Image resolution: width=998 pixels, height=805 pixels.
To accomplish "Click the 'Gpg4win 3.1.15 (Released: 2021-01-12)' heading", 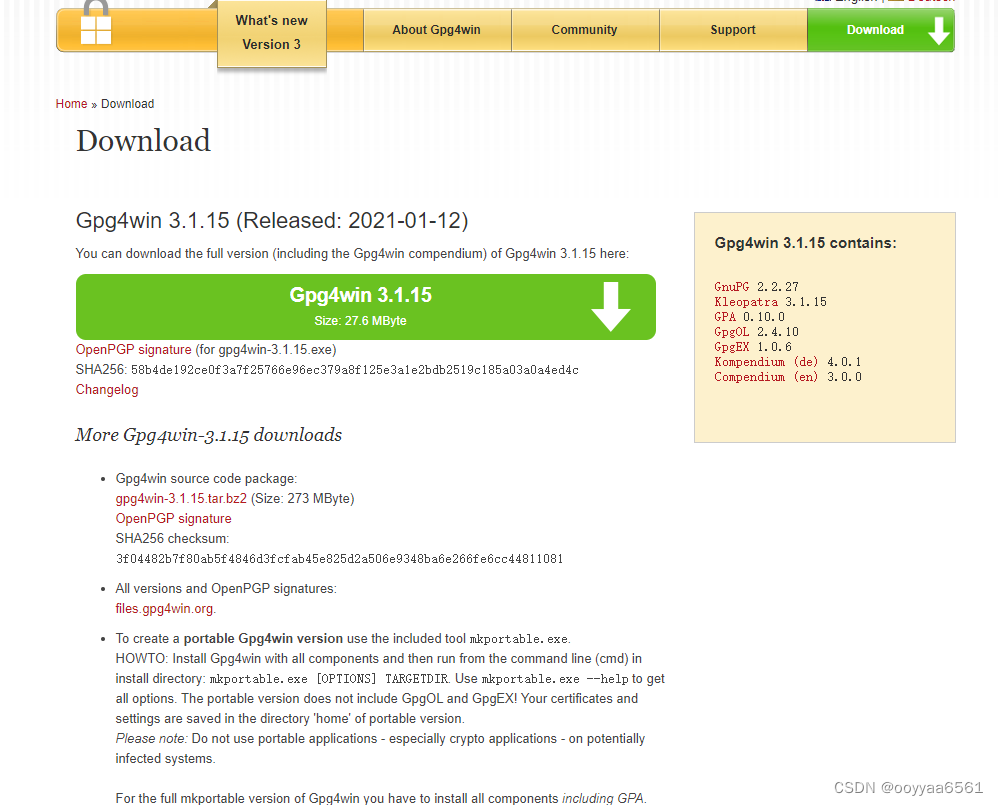I will pos(272,221).
